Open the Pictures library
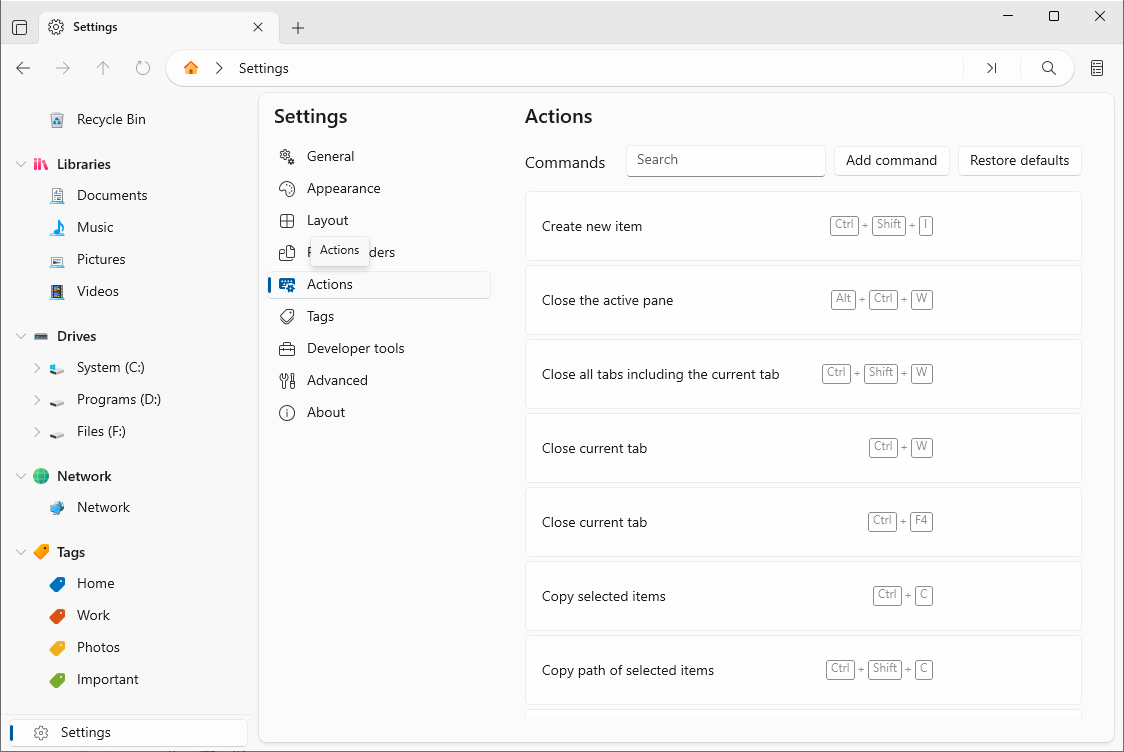The height and width of the screenshot is (752, 1124). coord(101,260)
